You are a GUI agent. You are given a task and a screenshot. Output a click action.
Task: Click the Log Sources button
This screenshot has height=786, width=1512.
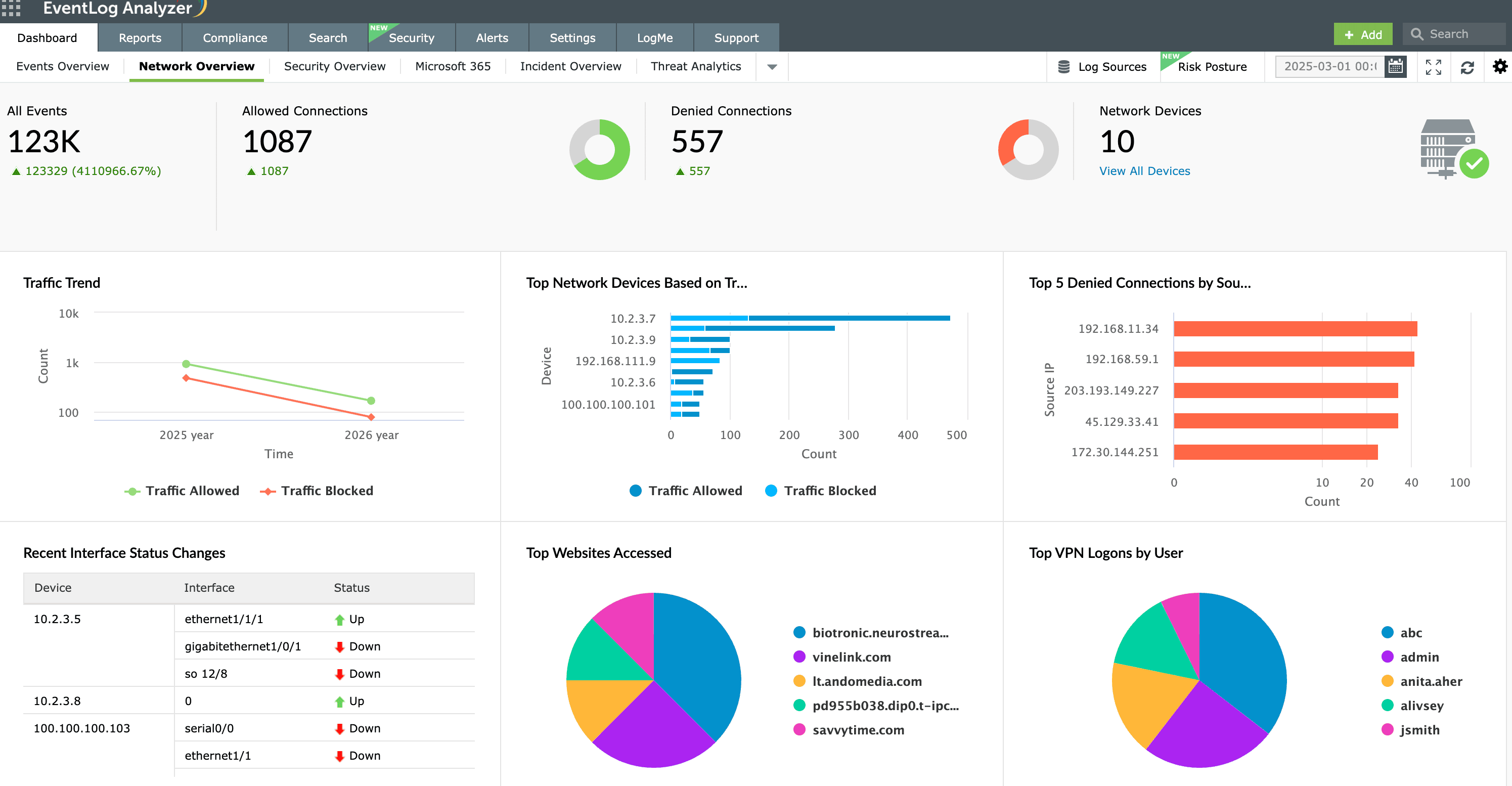[x=1102, y=67]
